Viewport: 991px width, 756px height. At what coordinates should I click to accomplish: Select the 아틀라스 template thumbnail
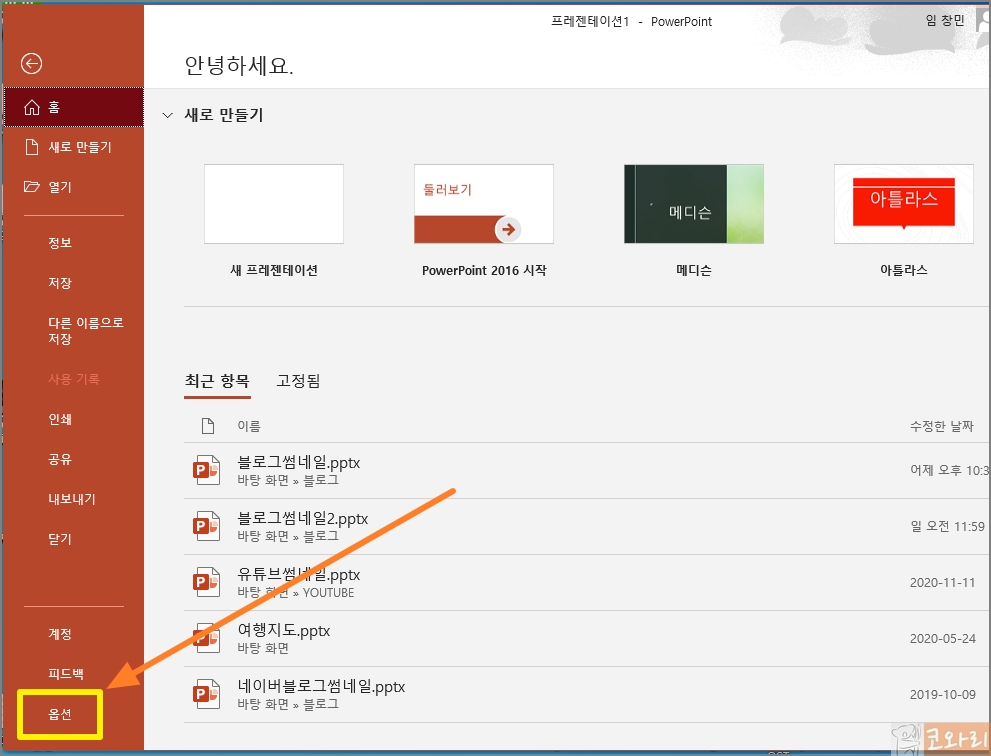pos(903,204)
